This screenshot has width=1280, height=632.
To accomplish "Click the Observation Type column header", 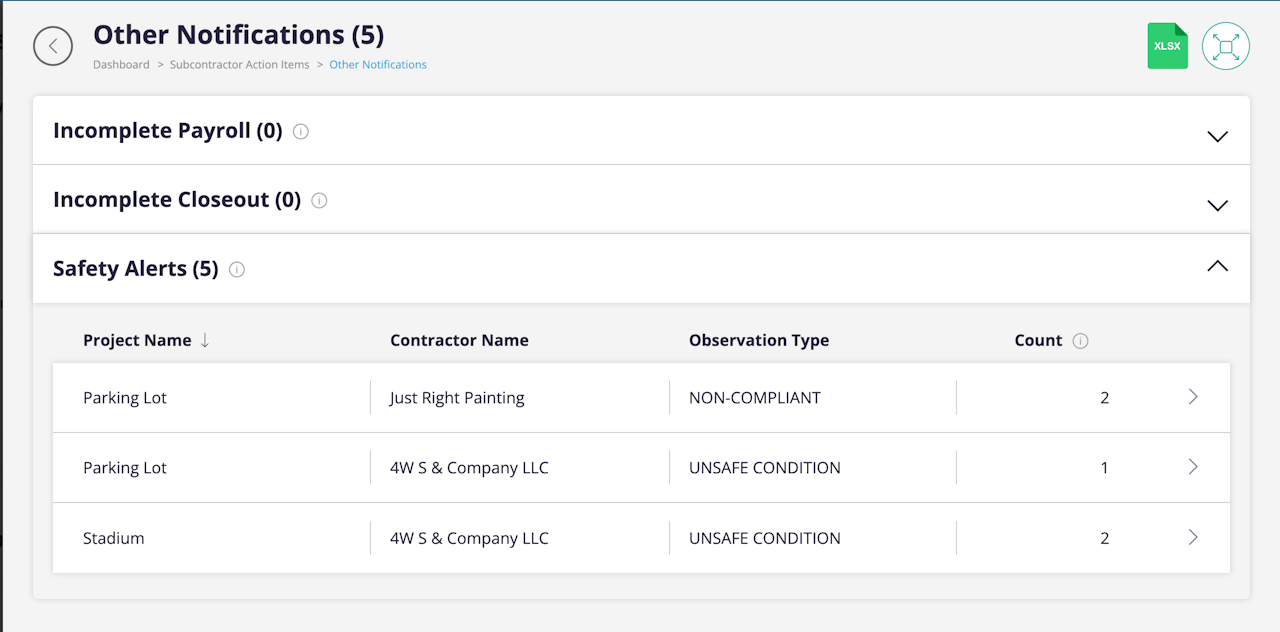I will [x=759, y=340].
